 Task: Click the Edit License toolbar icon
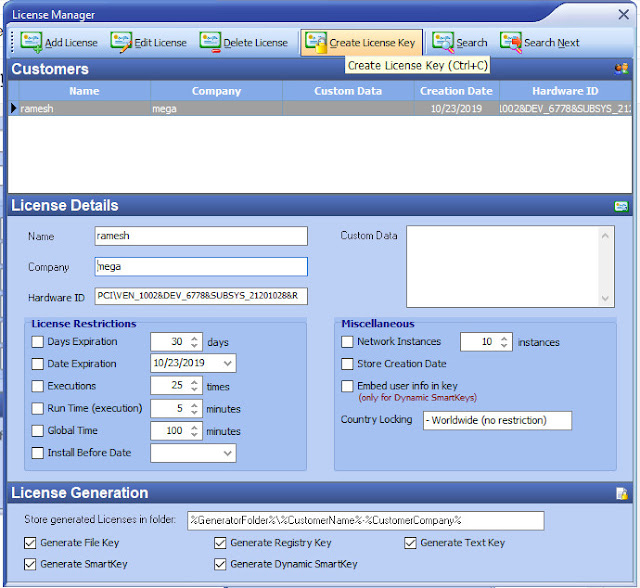click(121, 42)
